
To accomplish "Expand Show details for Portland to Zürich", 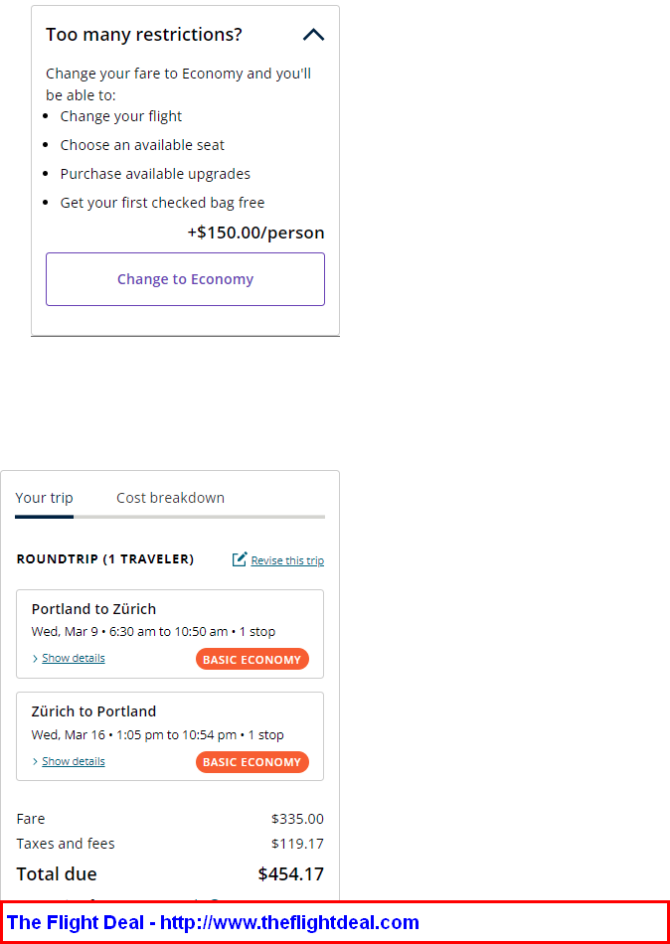I will 73,658.
